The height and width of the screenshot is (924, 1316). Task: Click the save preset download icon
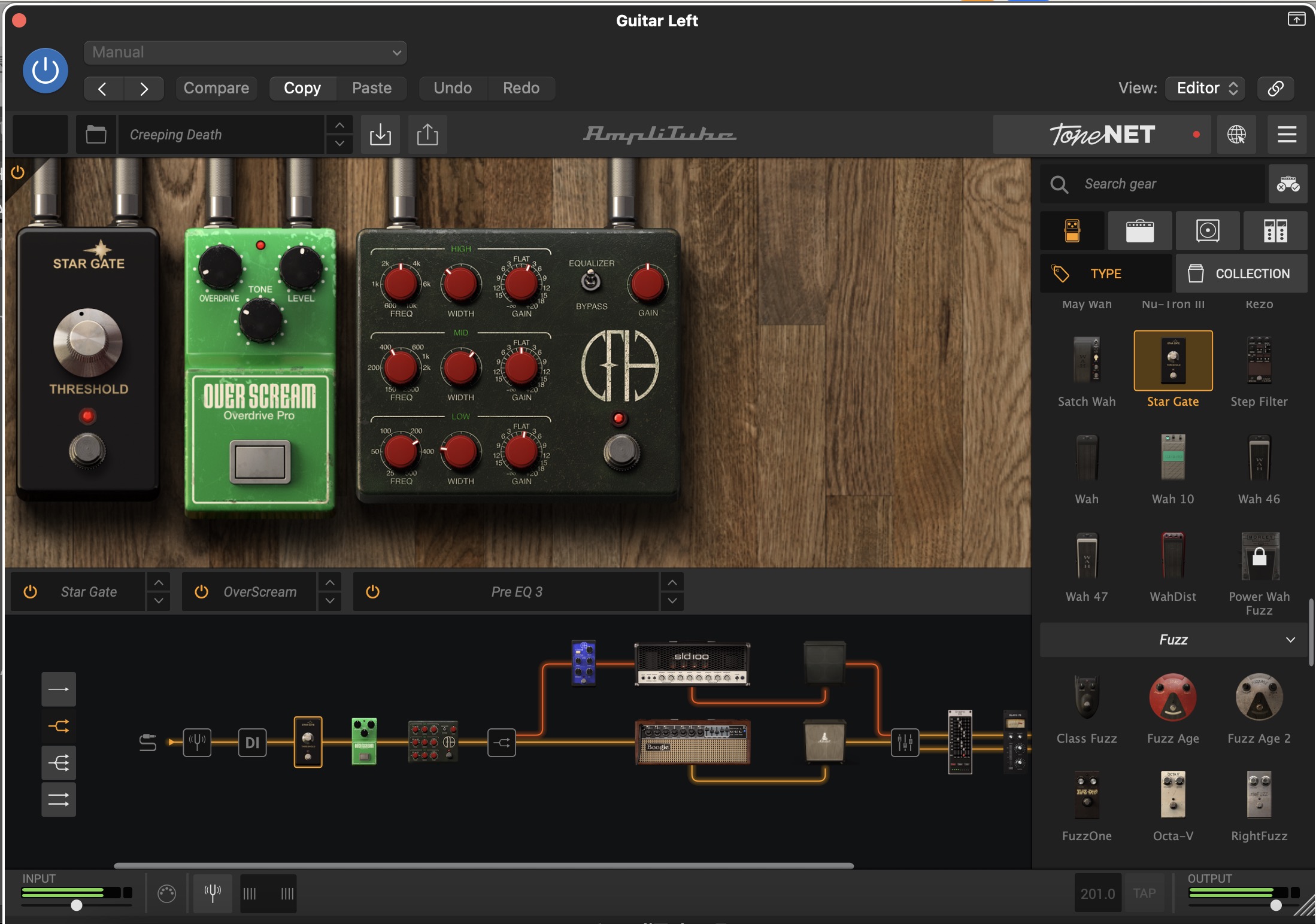point(380,135)
